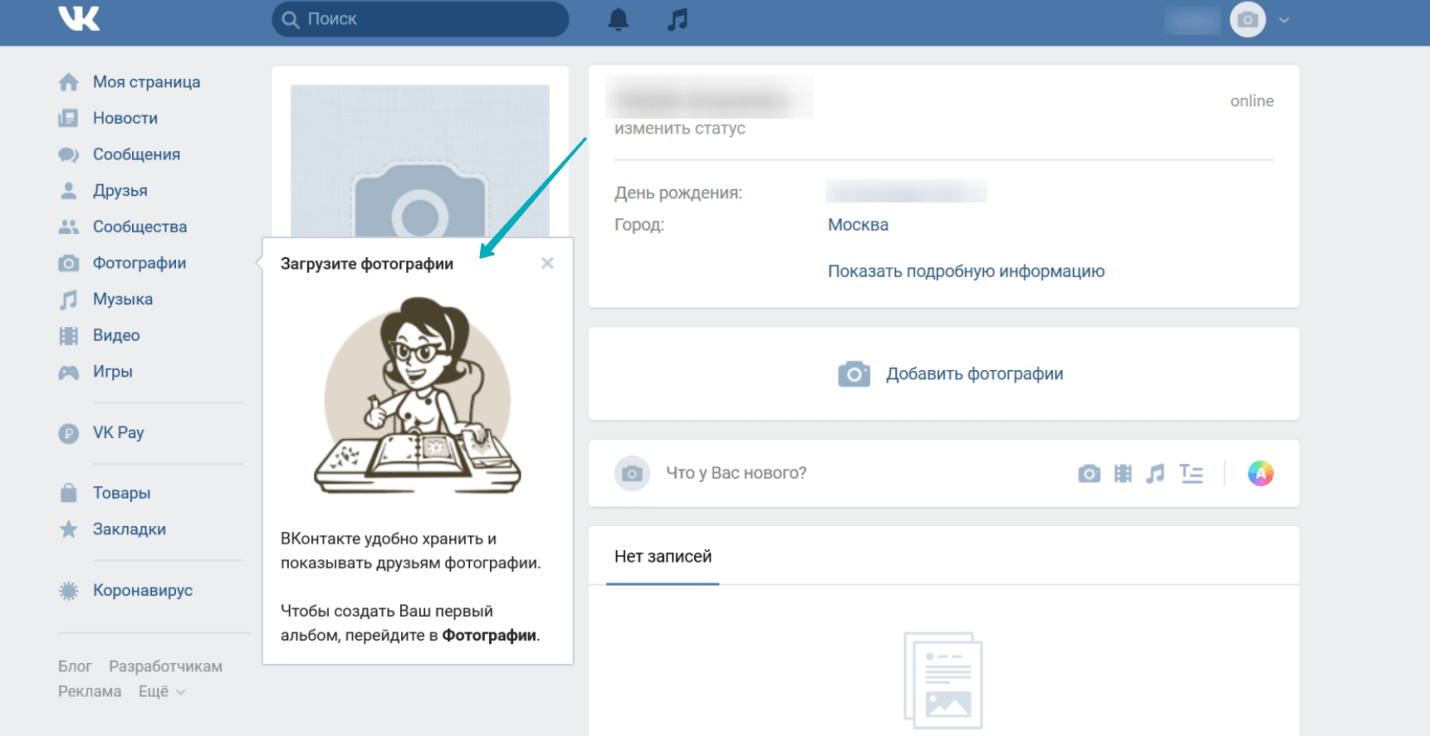Click the article editor icon in post box
Image resolution: width=1430 pixels, height=736 pixels.
coord(1191,474)
